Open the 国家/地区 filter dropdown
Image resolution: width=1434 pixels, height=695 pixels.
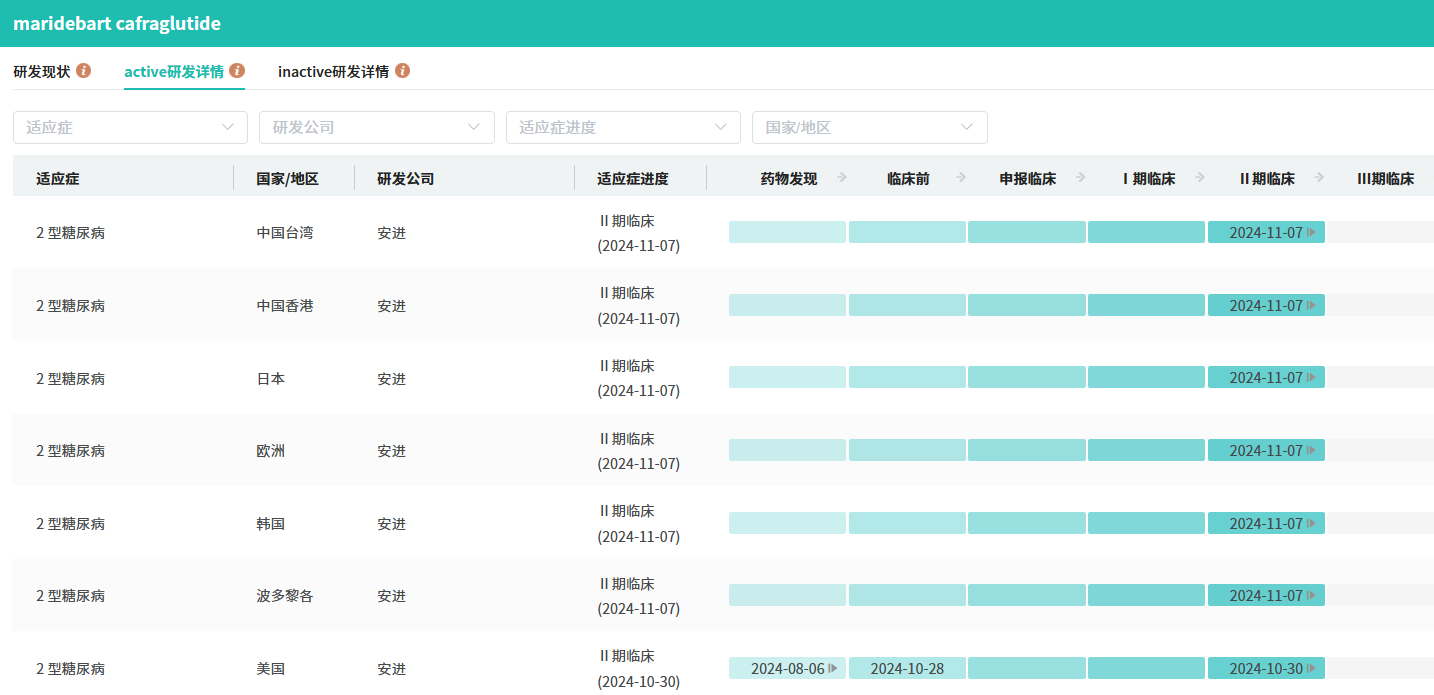[x=869, y=127]
